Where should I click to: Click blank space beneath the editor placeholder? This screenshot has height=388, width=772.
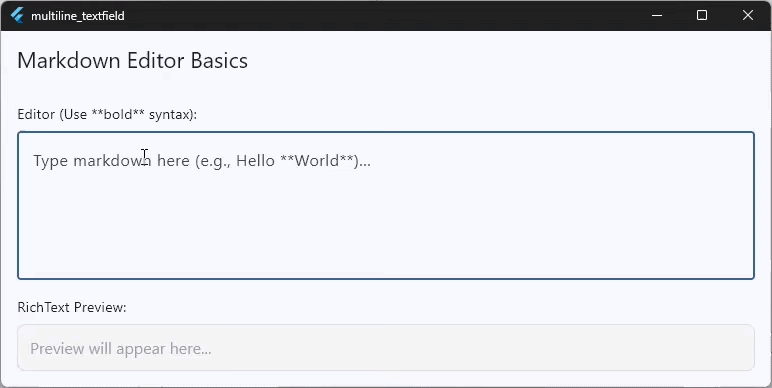386,226
